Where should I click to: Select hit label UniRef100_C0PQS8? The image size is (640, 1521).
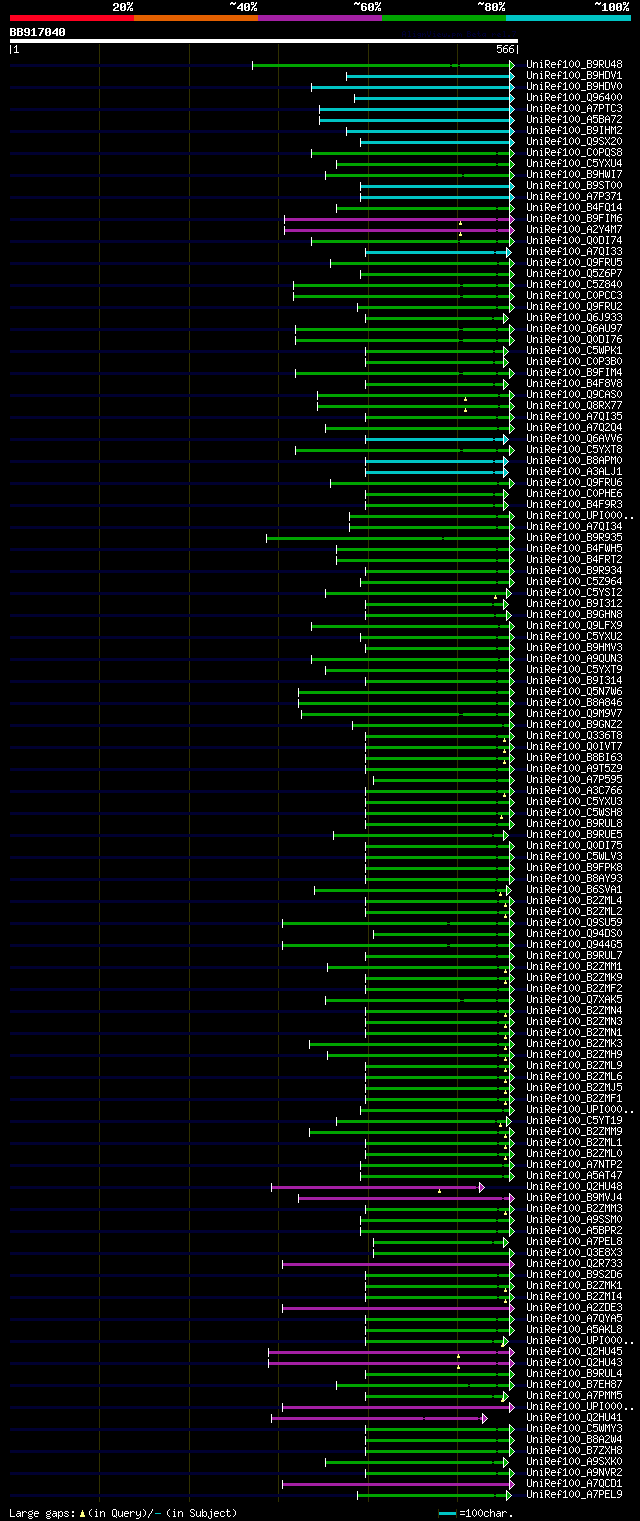[x=574, y=152]
